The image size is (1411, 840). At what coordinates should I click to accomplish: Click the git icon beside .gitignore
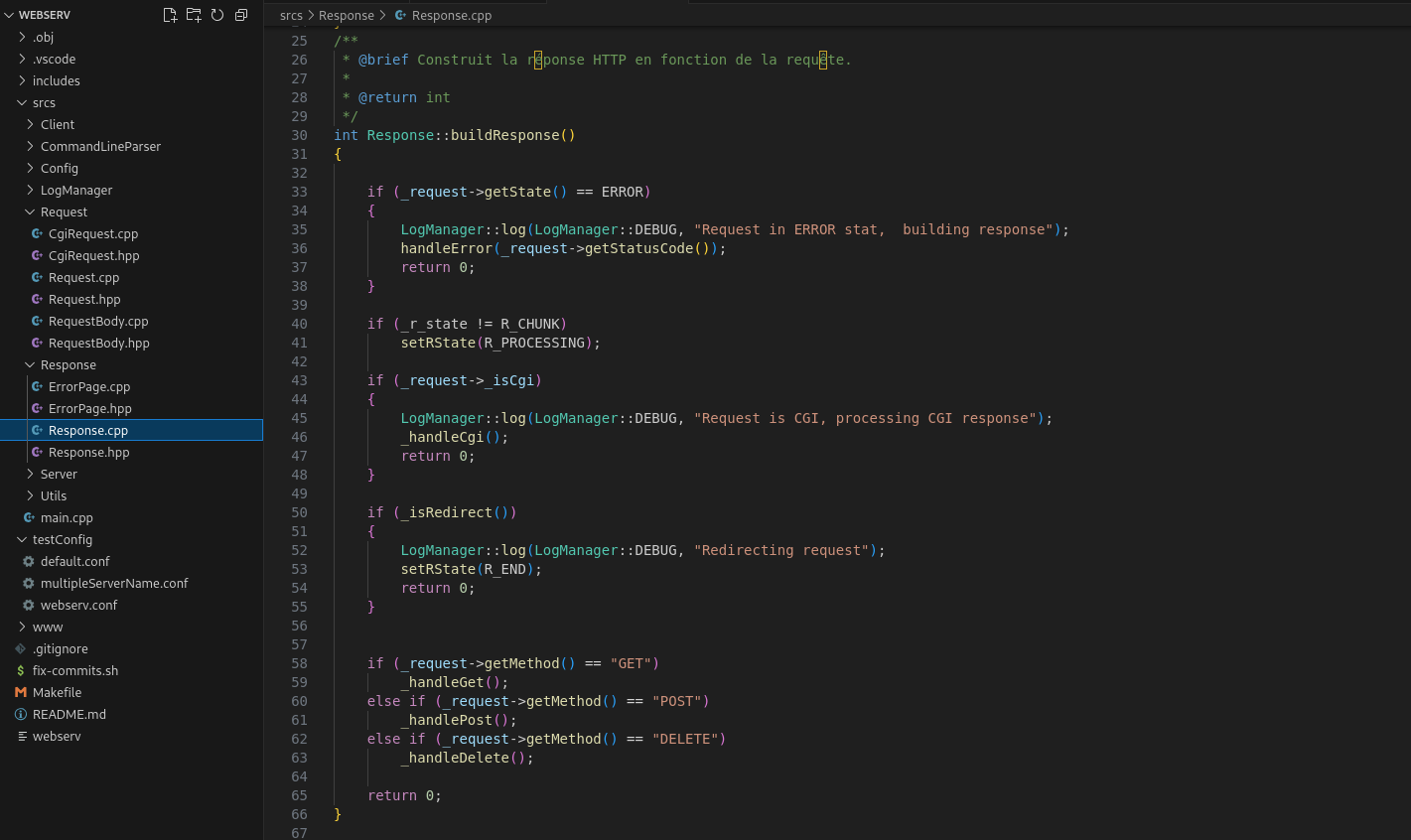click(x=21, y=648)
